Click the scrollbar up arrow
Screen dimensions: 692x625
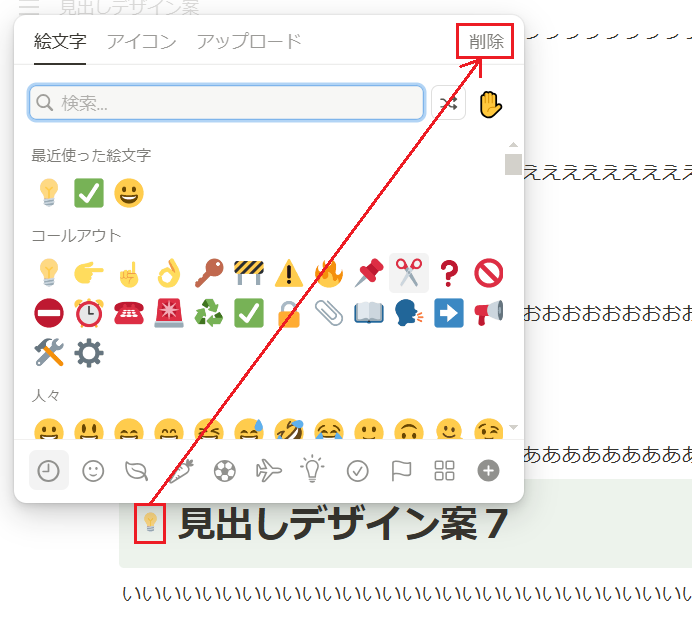(x=513, y=145)
